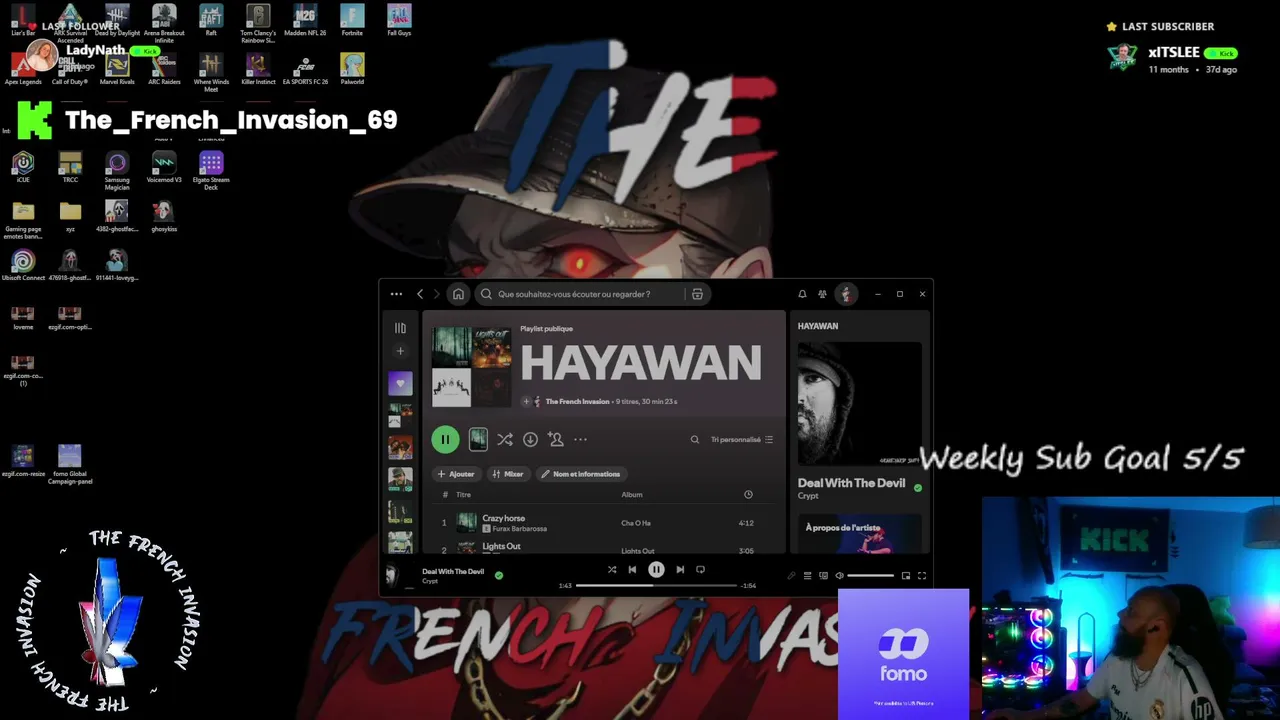Viewport: 1280px width, 720px height.
Task: Select the Ubisoft Connect desktop icon
Action: [23, 266]
